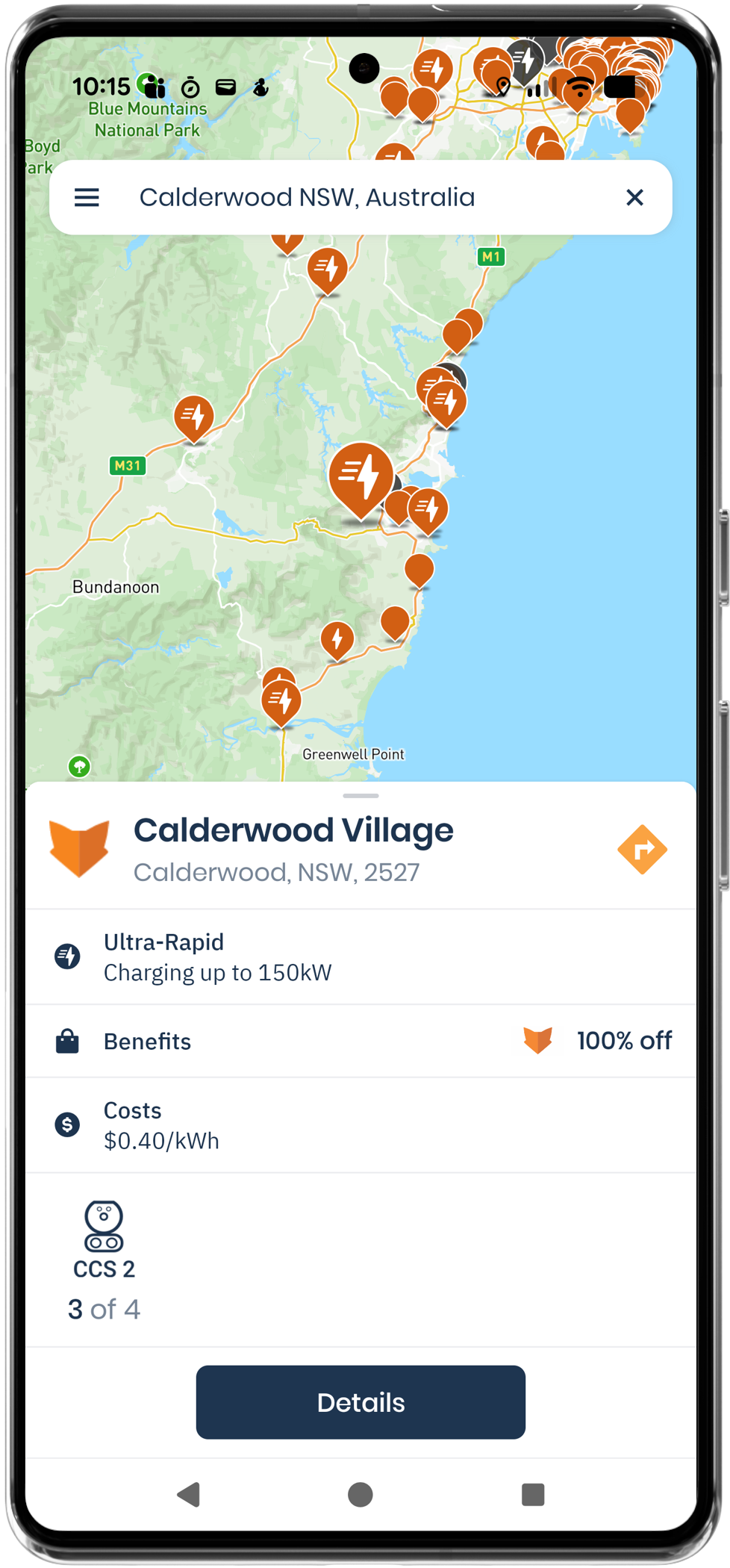The width and height of the screenshot is (730, 1568).
Task: Open the Details button
Action: (x=361, y=1402)
